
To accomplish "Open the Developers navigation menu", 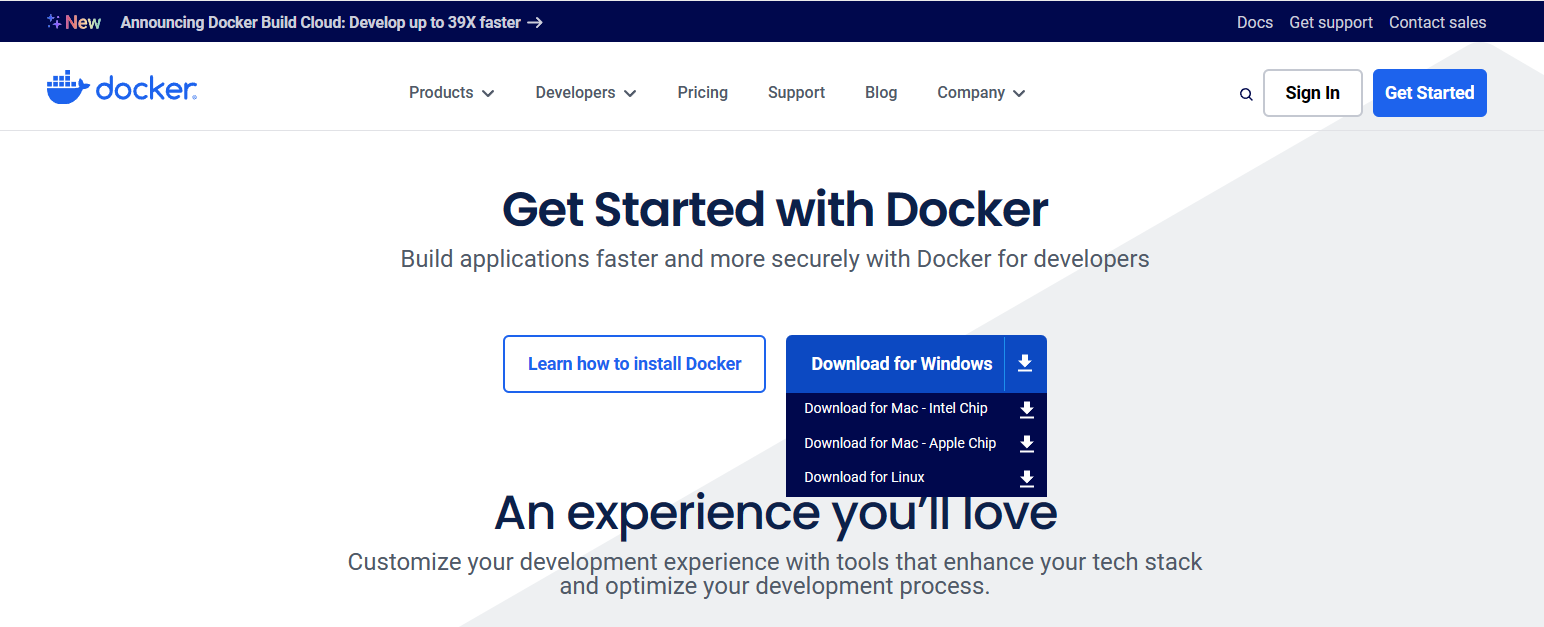I will coord(586,92).
